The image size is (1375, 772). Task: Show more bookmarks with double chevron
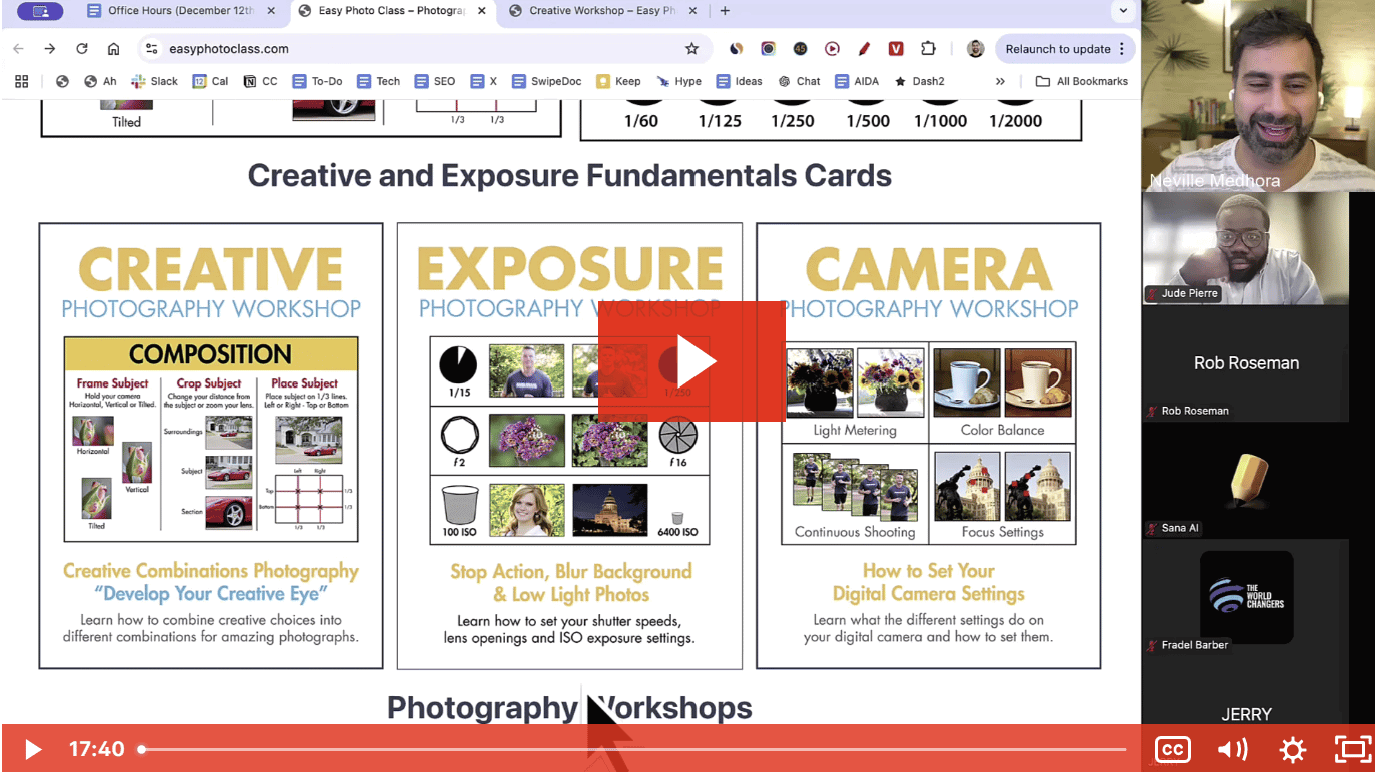[x=1000, y=81]
